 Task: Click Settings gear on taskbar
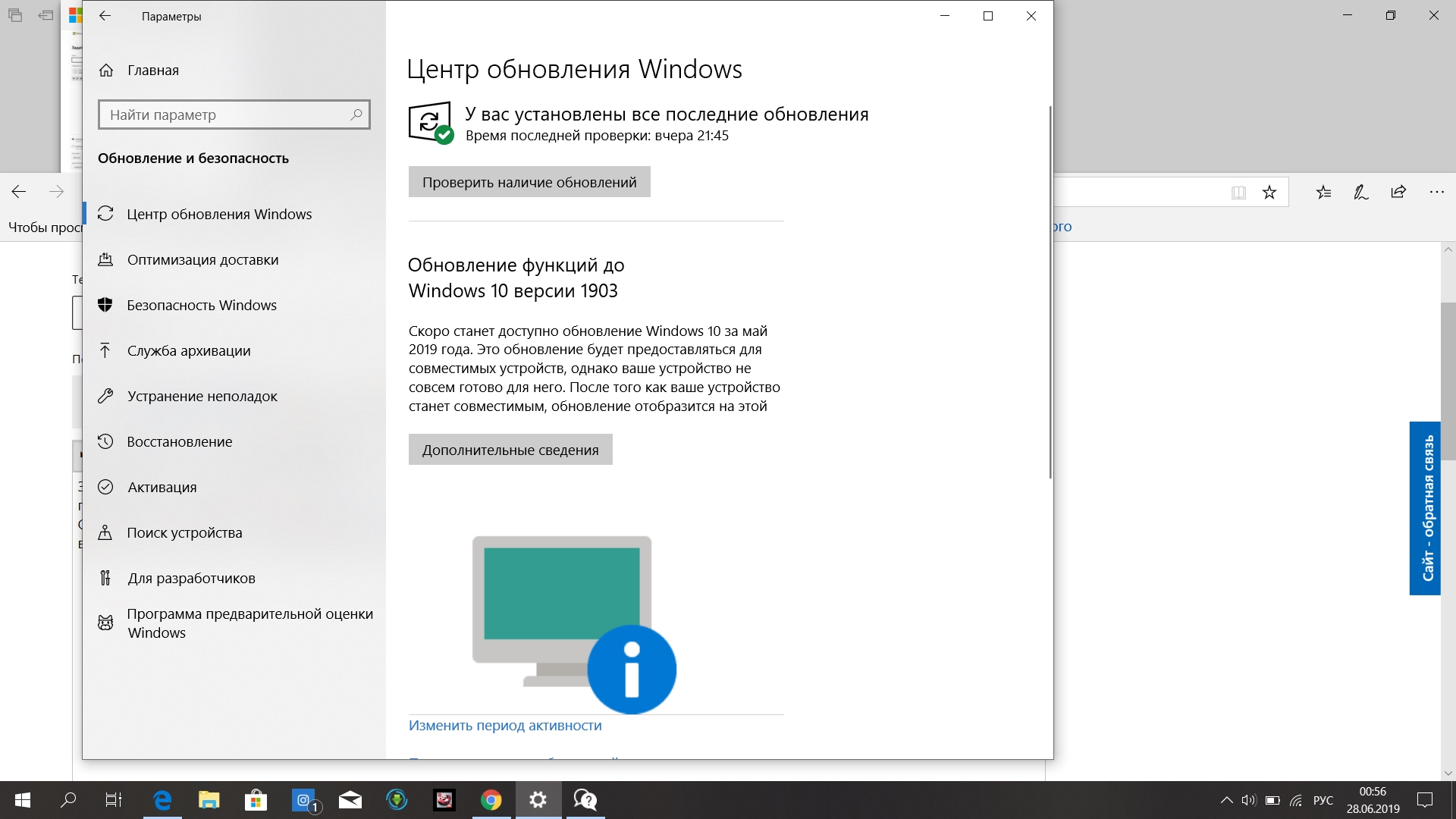[538, 800]
